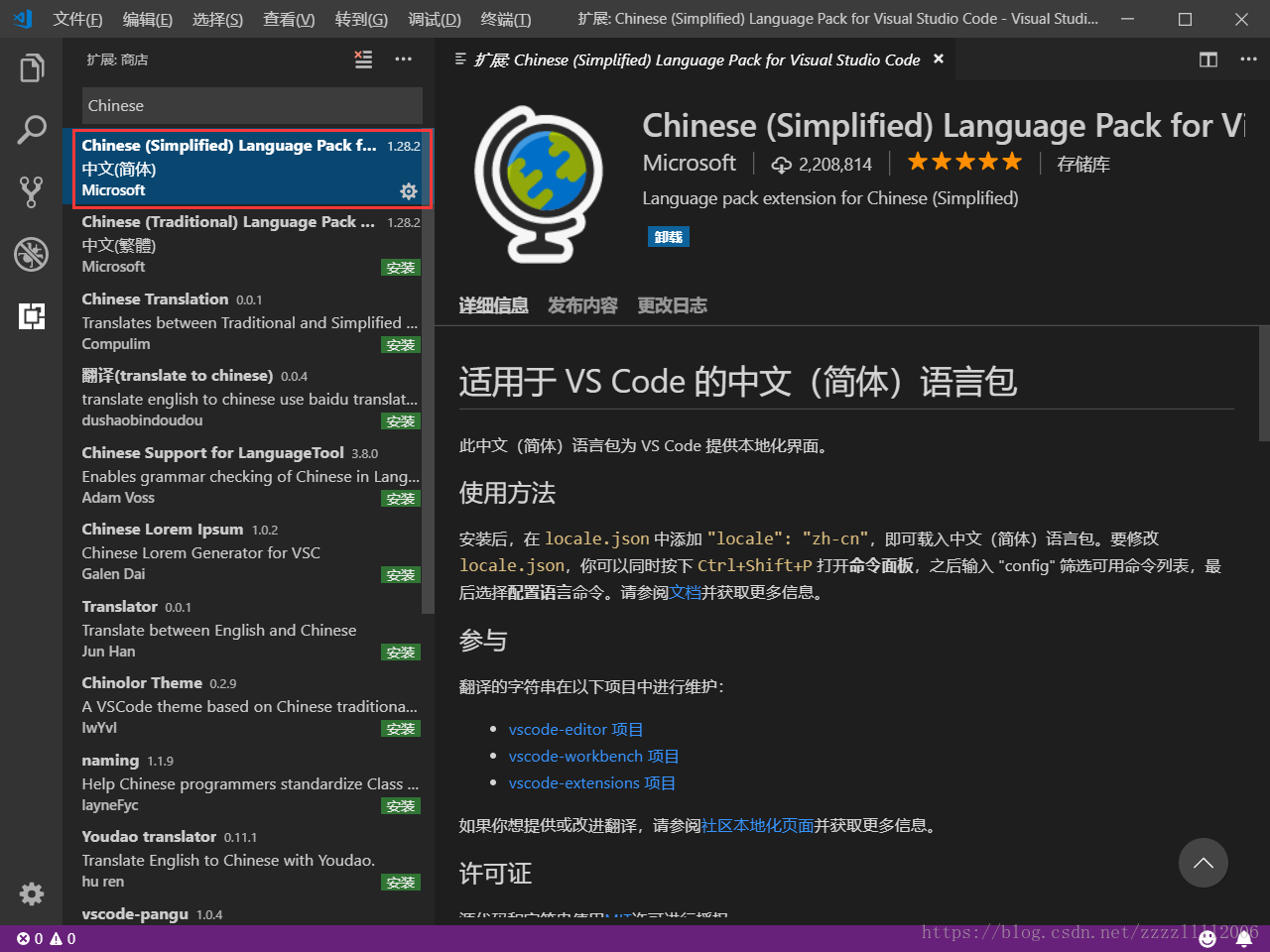The height and width of the screenshot is (952, 1270).
Task: Switch to 详细信息 tab
Action: (493, 305)
